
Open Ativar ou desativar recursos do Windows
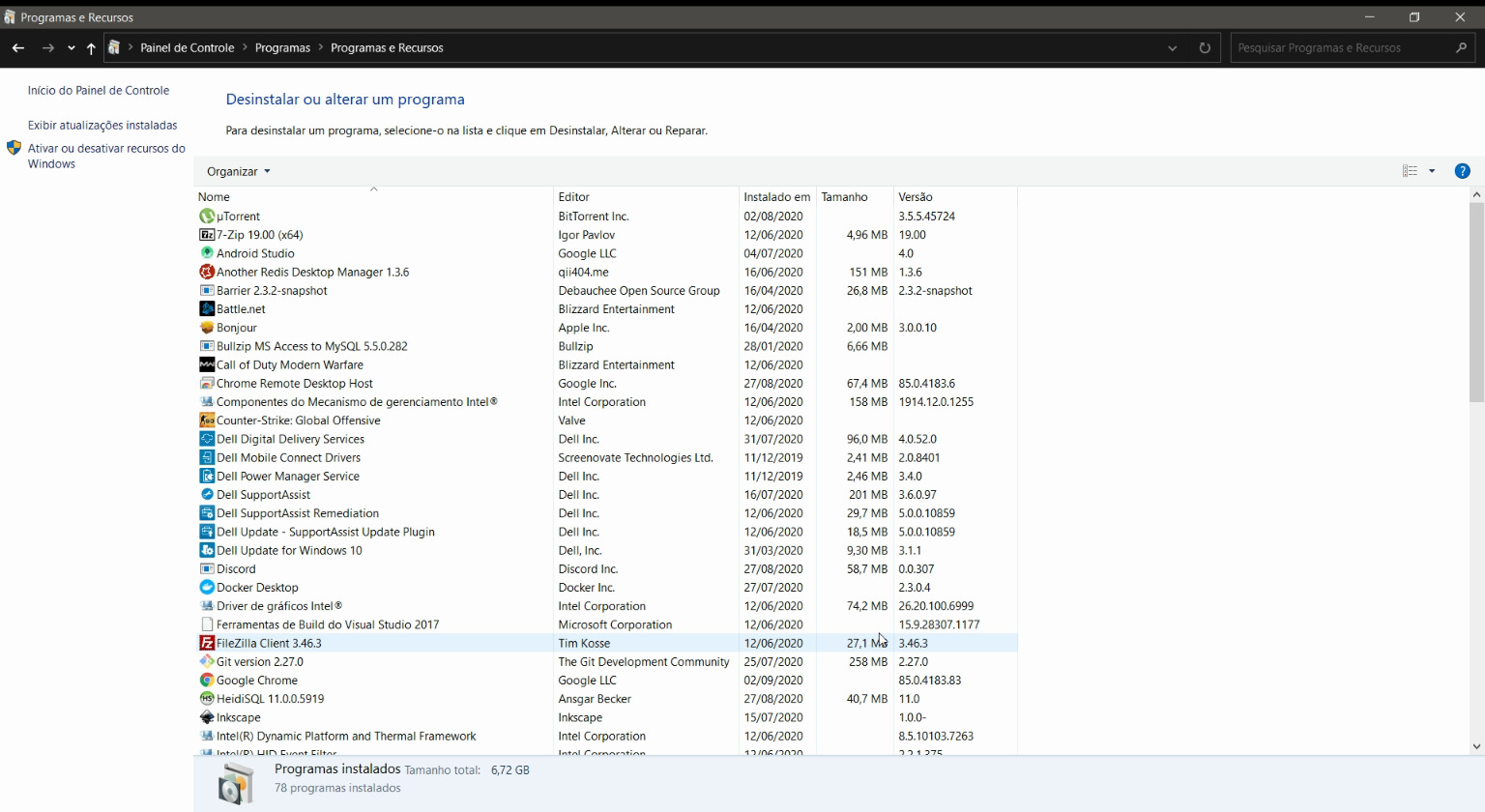click(106, 156)
